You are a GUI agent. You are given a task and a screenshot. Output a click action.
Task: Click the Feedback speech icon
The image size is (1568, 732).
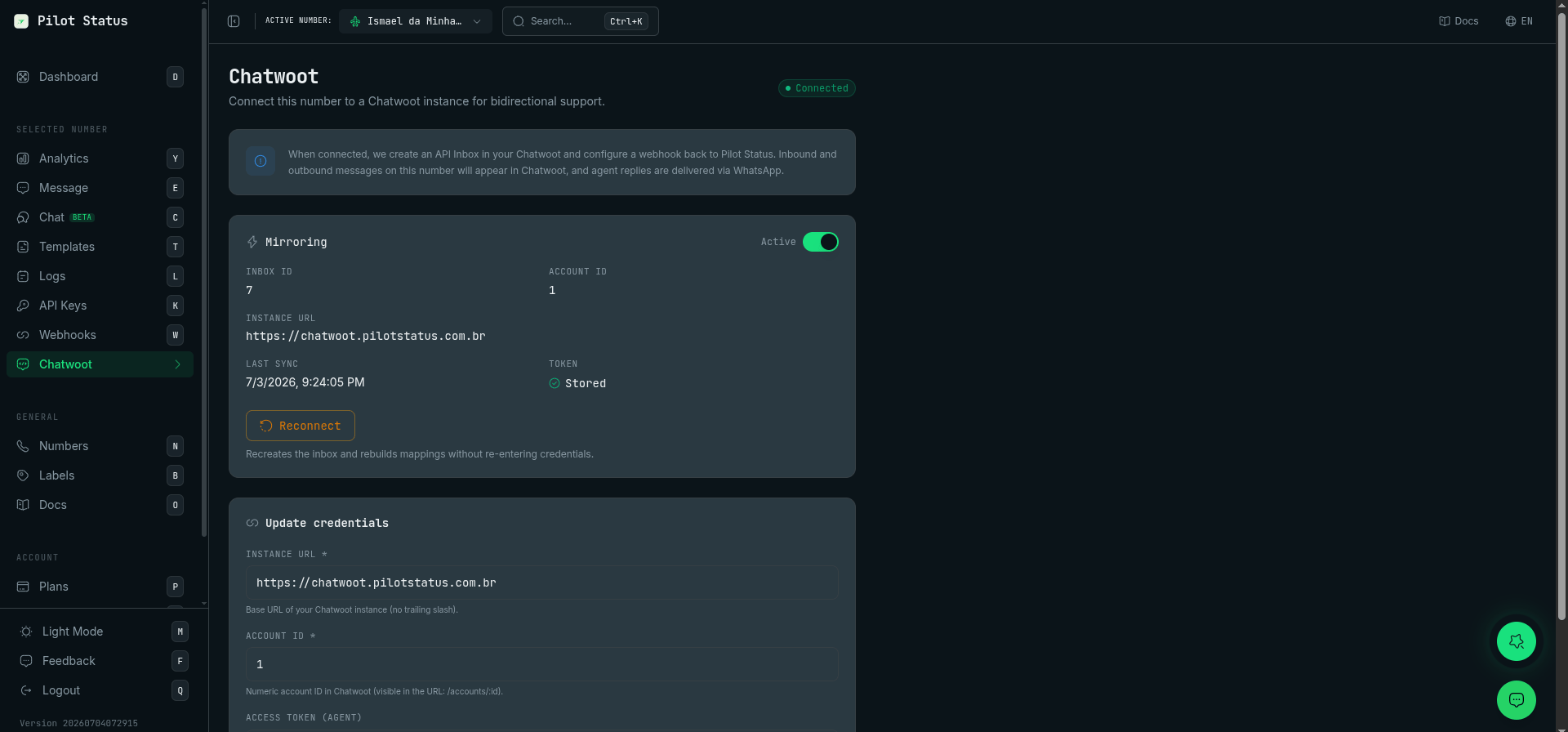[26, 661]
